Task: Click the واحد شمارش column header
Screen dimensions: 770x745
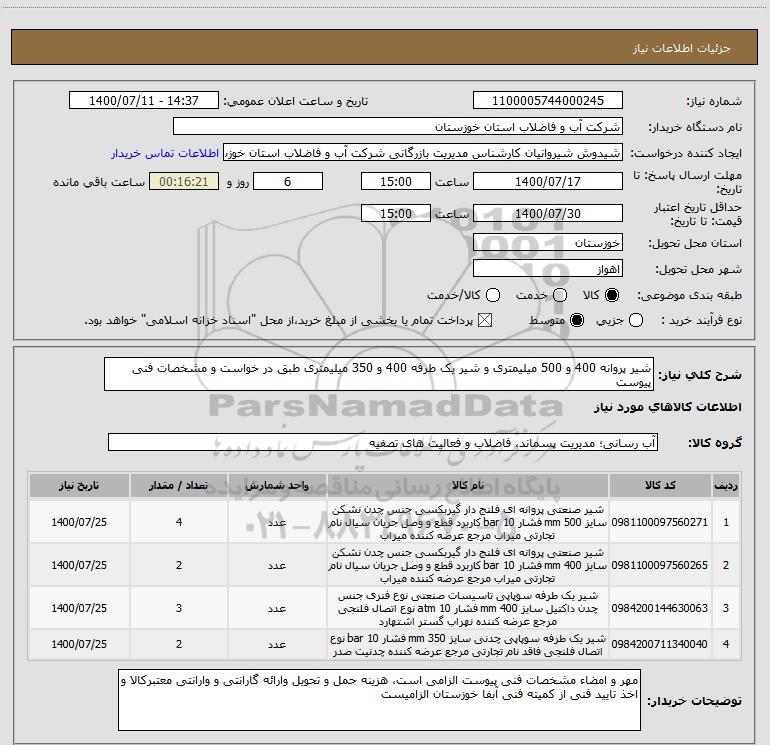Action: tap(277, 485)
